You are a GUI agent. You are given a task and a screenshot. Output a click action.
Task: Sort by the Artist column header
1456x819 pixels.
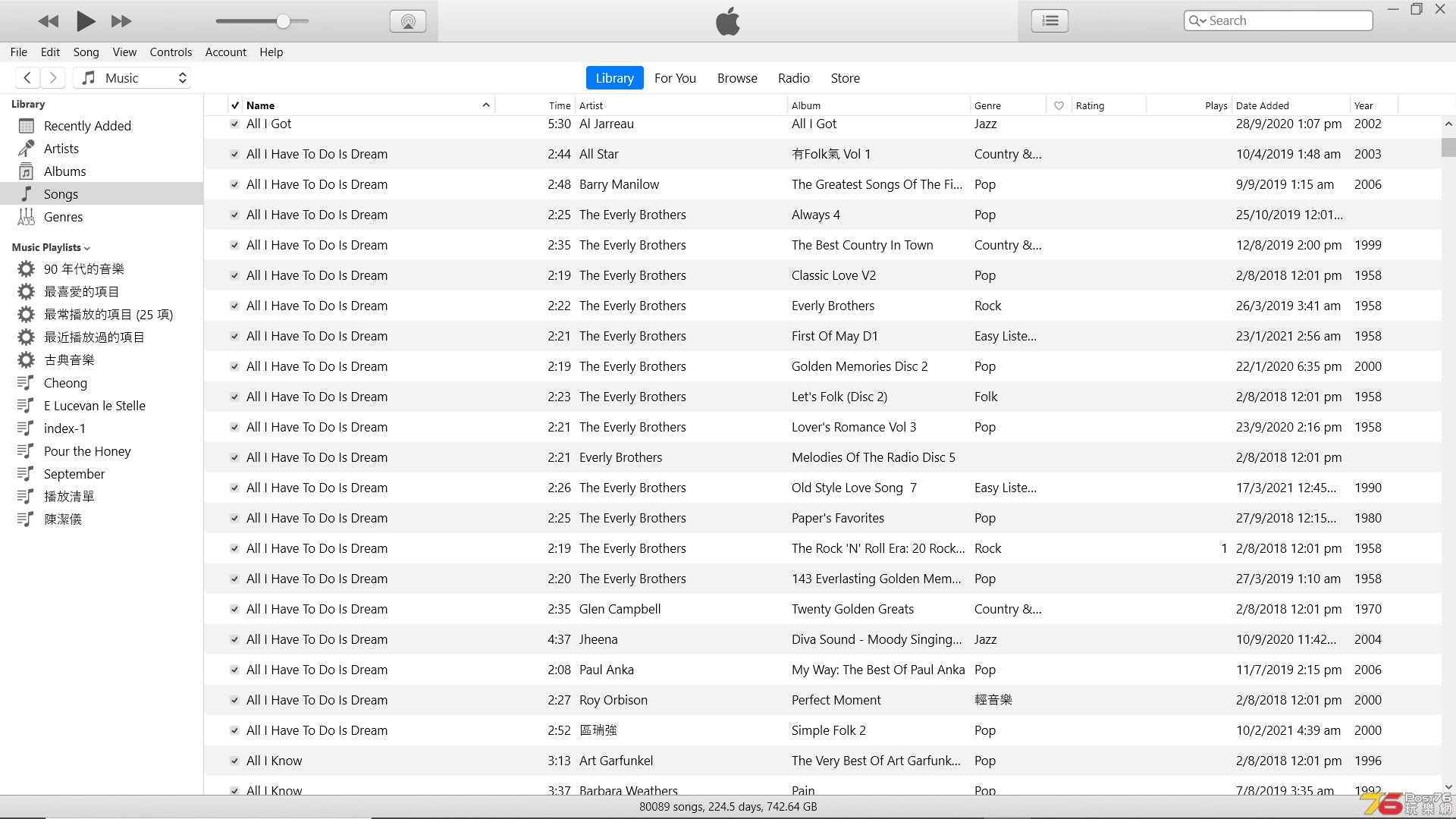[x=681, y=105]
